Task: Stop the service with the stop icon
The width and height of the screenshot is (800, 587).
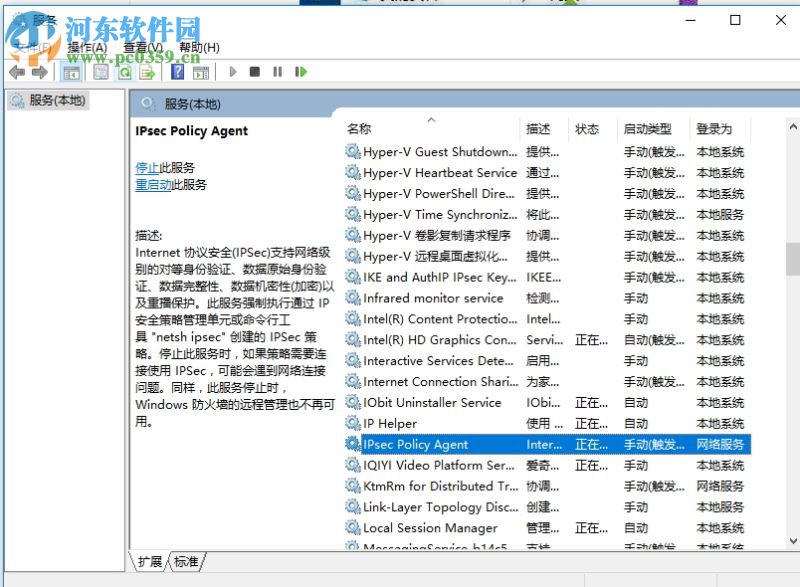Action: pos(254,72)
